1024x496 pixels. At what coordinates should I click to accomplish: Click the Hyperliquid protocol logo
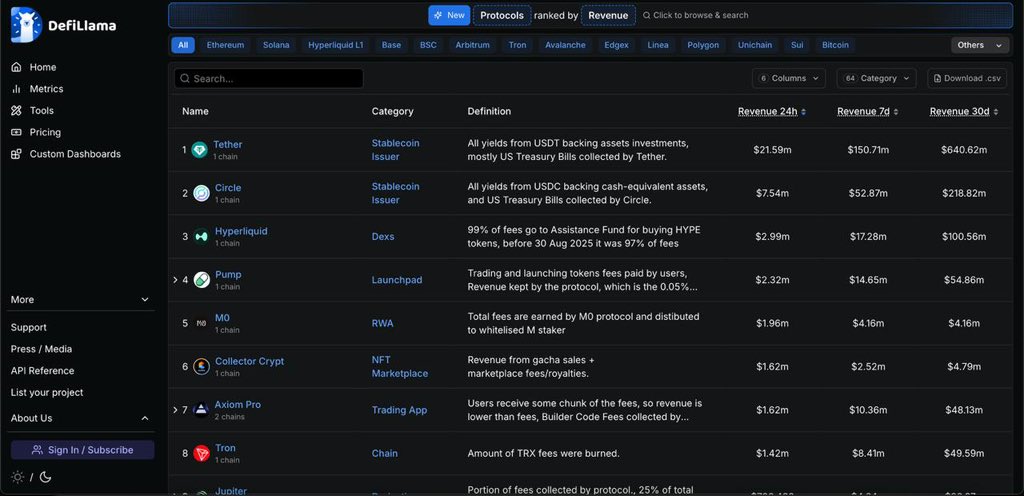tap(202, 236)
